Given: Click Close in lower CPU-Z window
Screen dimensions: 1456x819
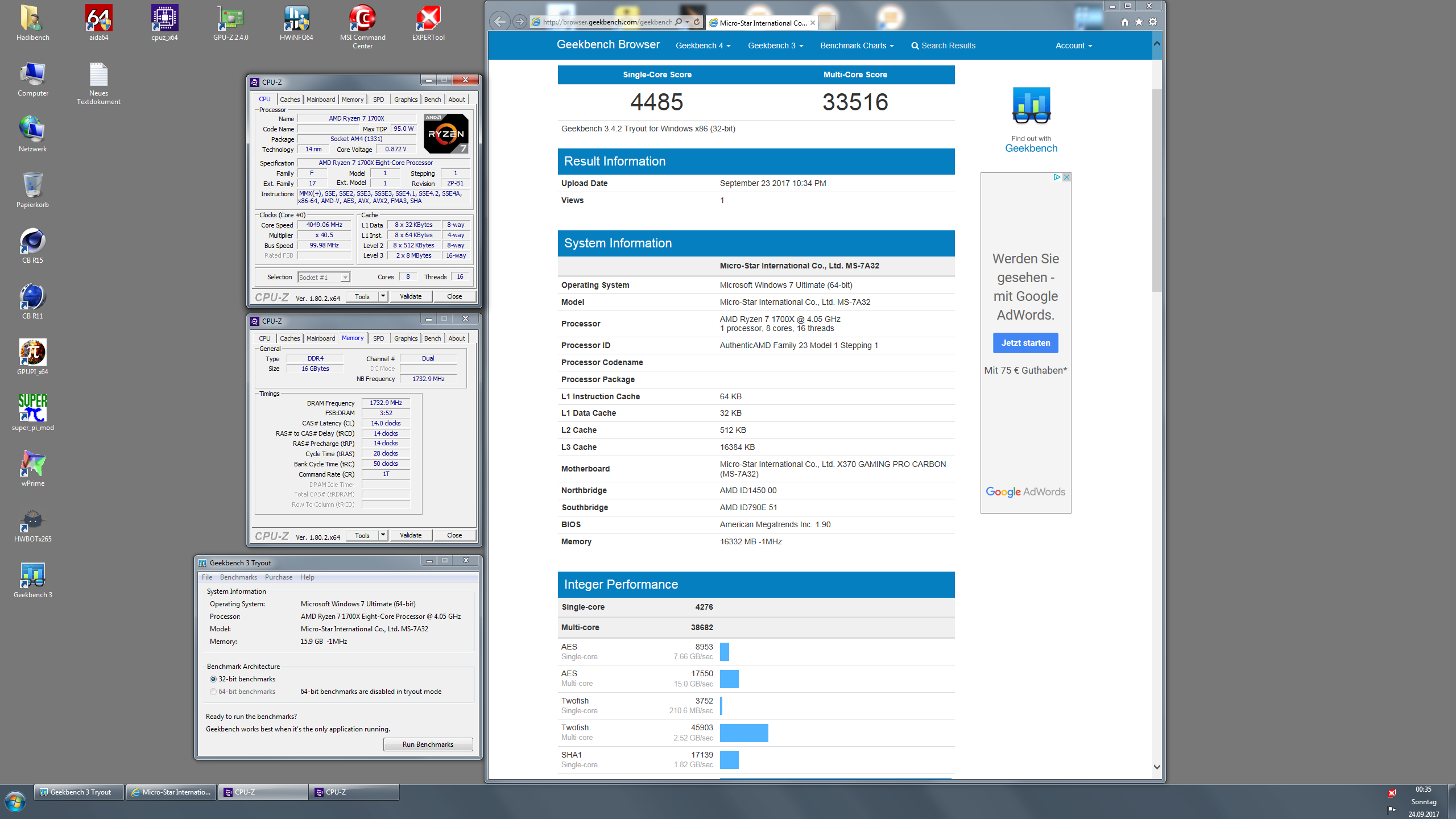Looking at the screenshot, I should coord(454,535).
